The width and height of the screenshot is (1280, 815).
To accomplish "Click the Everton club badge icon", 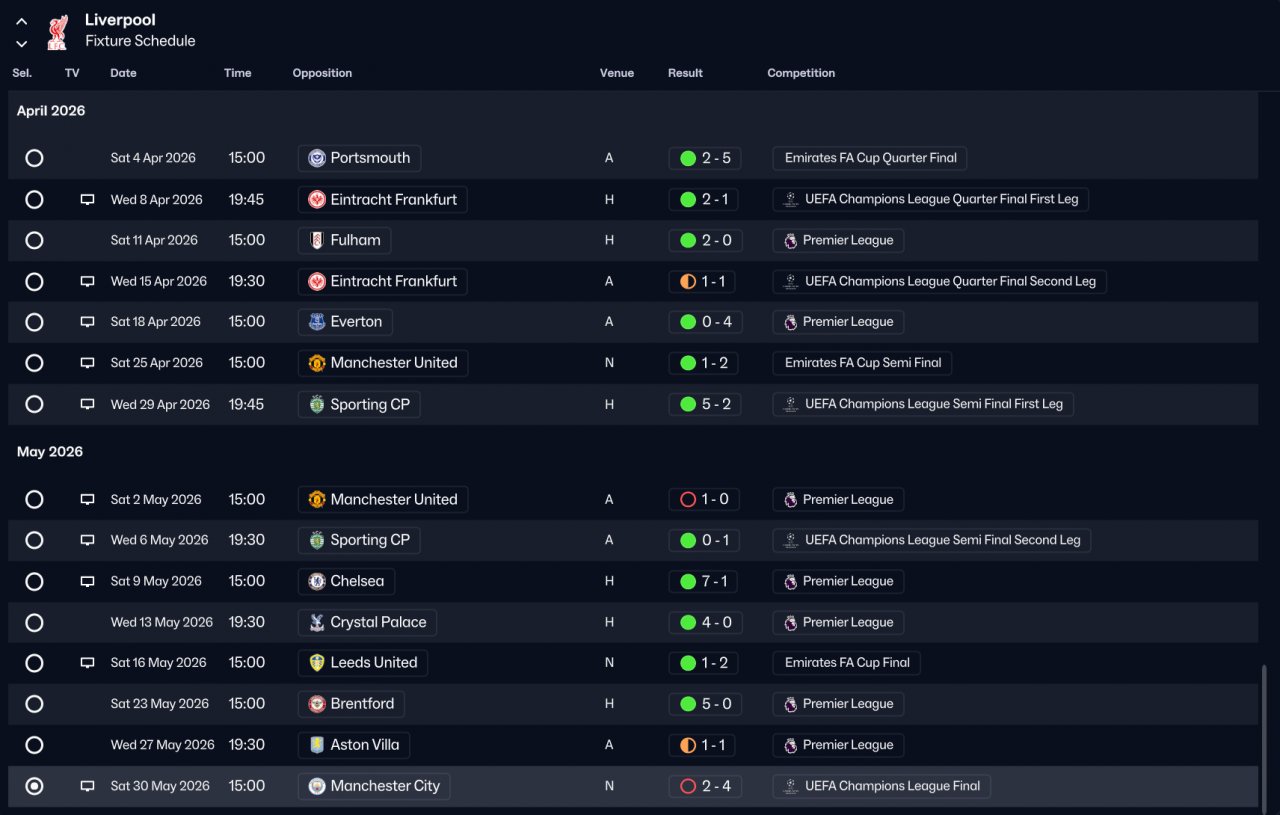I will click(317, 322).
